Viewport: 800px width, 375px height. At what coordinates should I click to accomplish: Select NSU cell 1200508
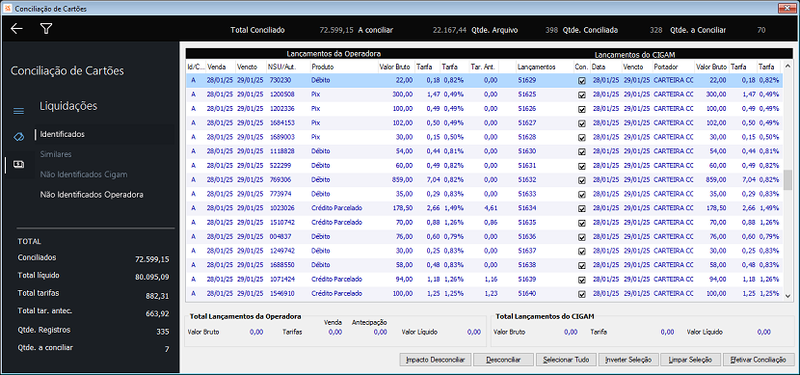282,95
